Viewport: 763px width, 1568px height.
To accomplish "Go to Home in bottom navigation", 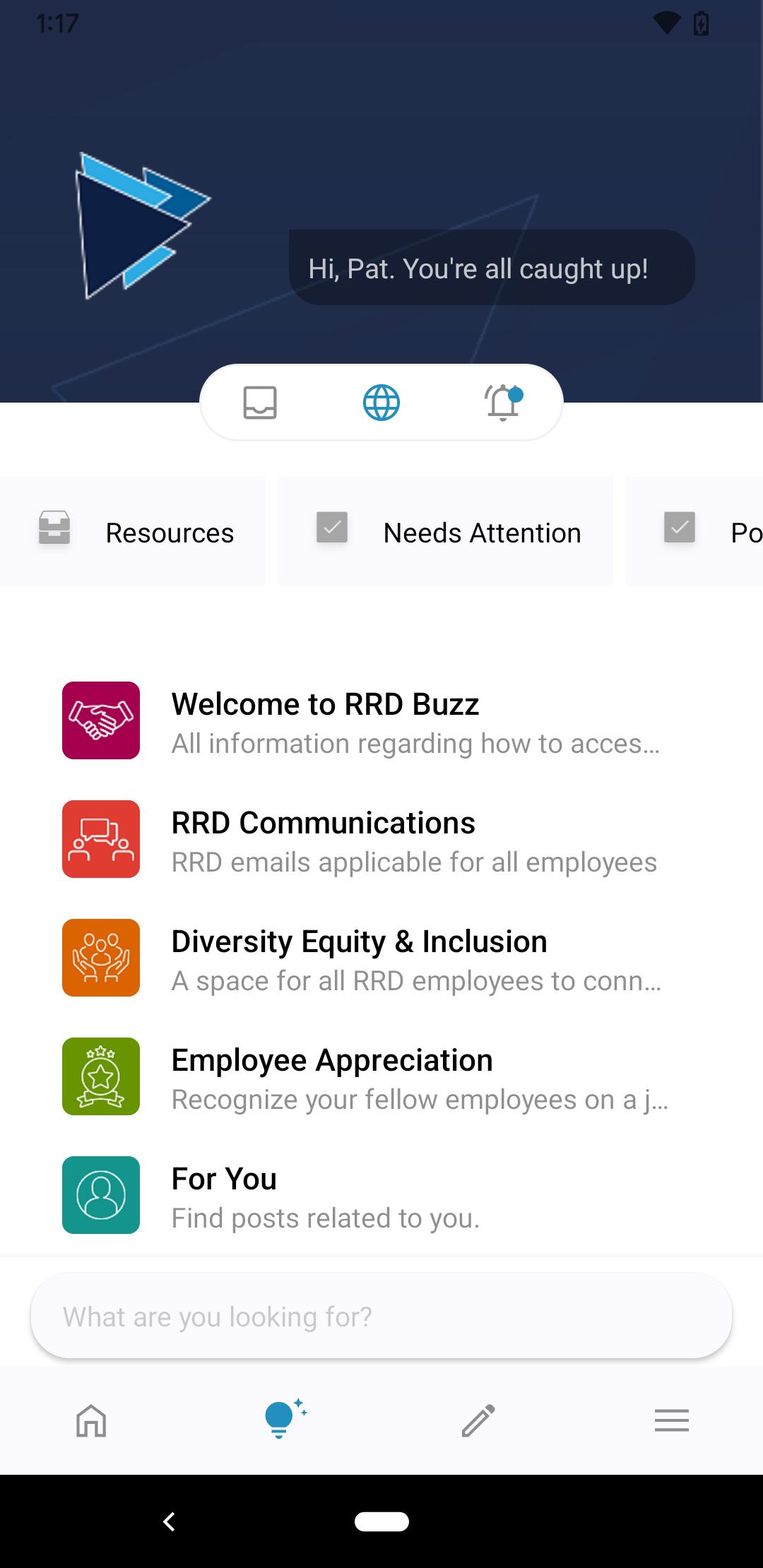I will 91,1420.
